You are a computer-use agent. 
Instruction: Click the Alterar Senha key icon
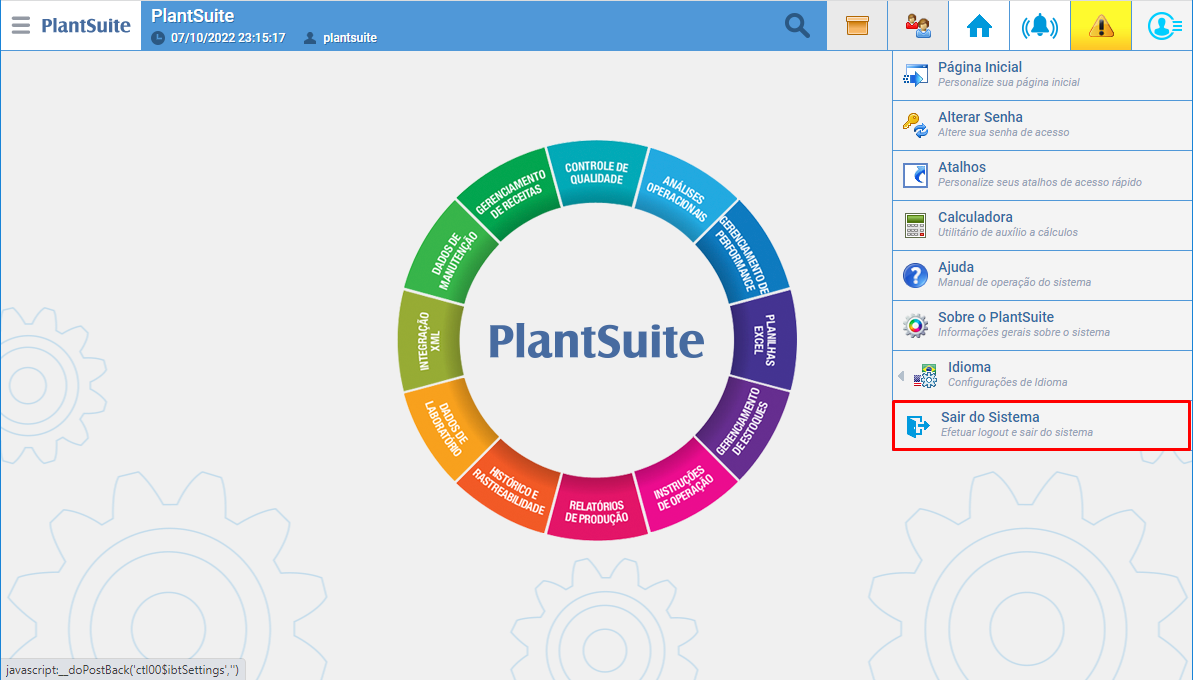coord(915,126)
